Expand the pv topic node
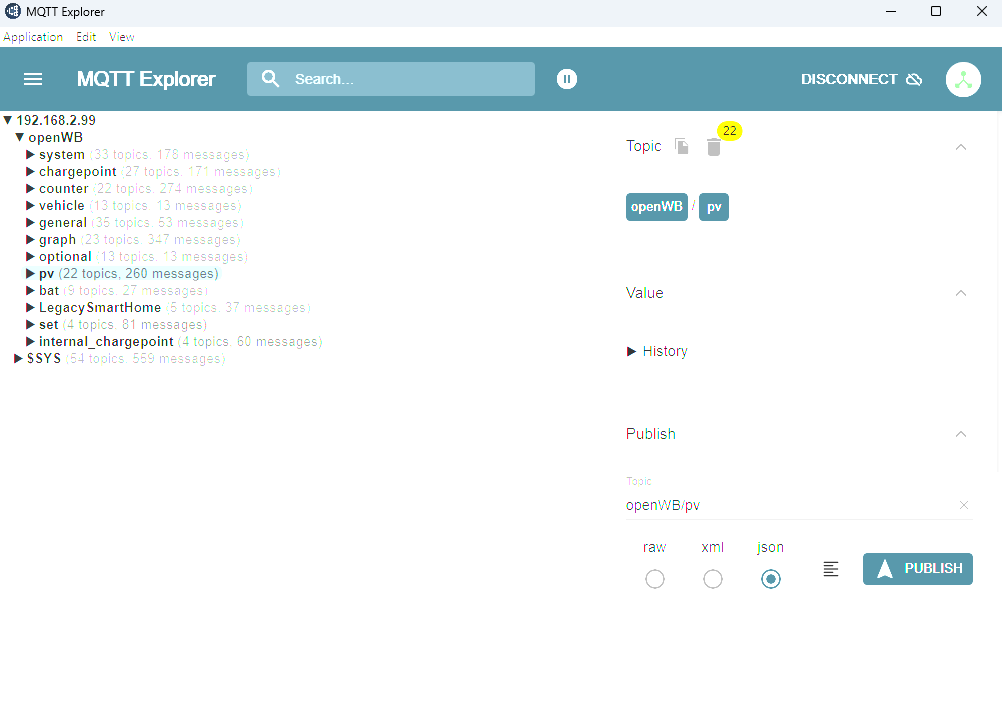The image size is (1002, 705). 30,274
